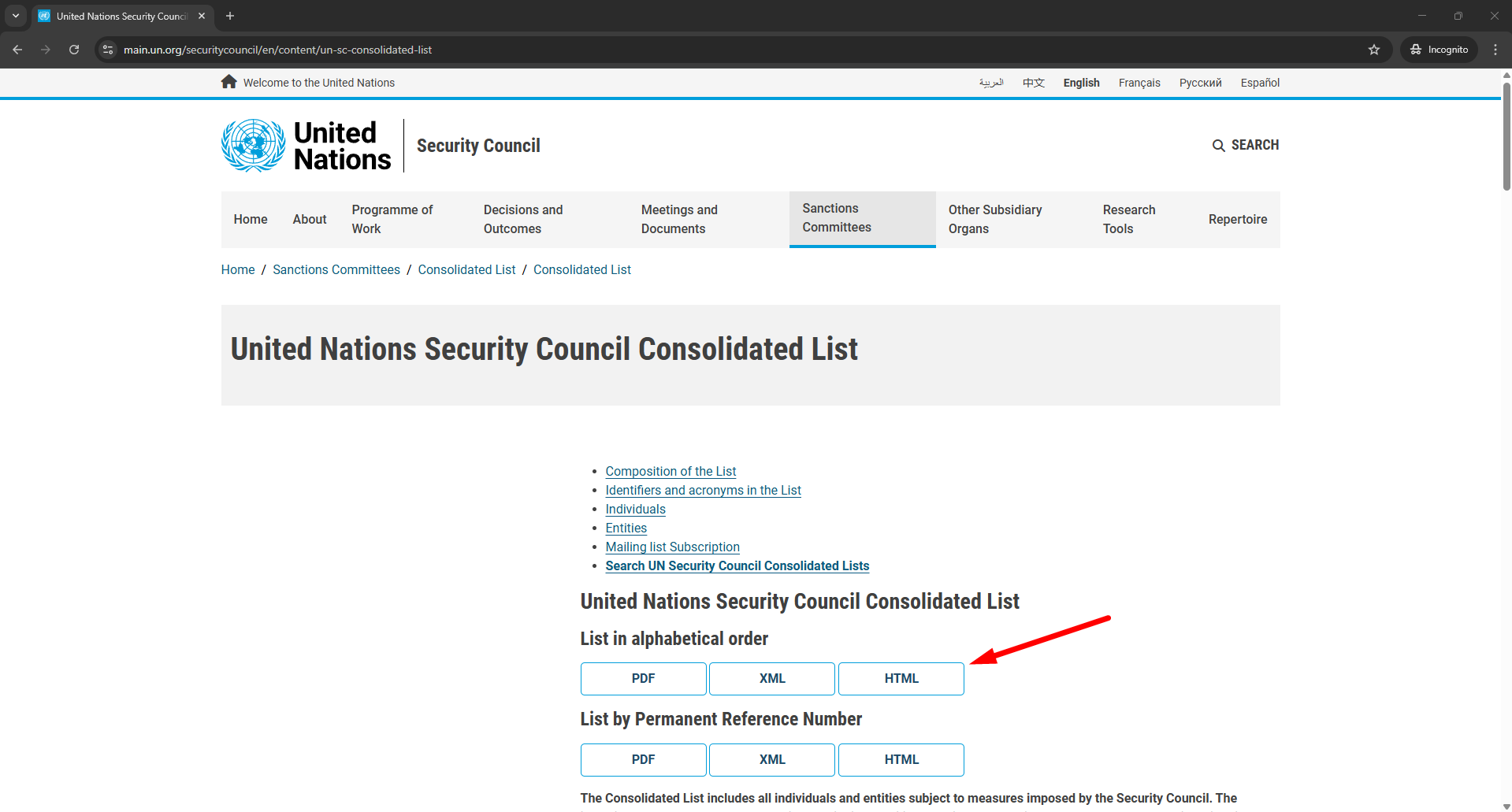
Task: Download alphabetical list as XML
Action: 772,679
